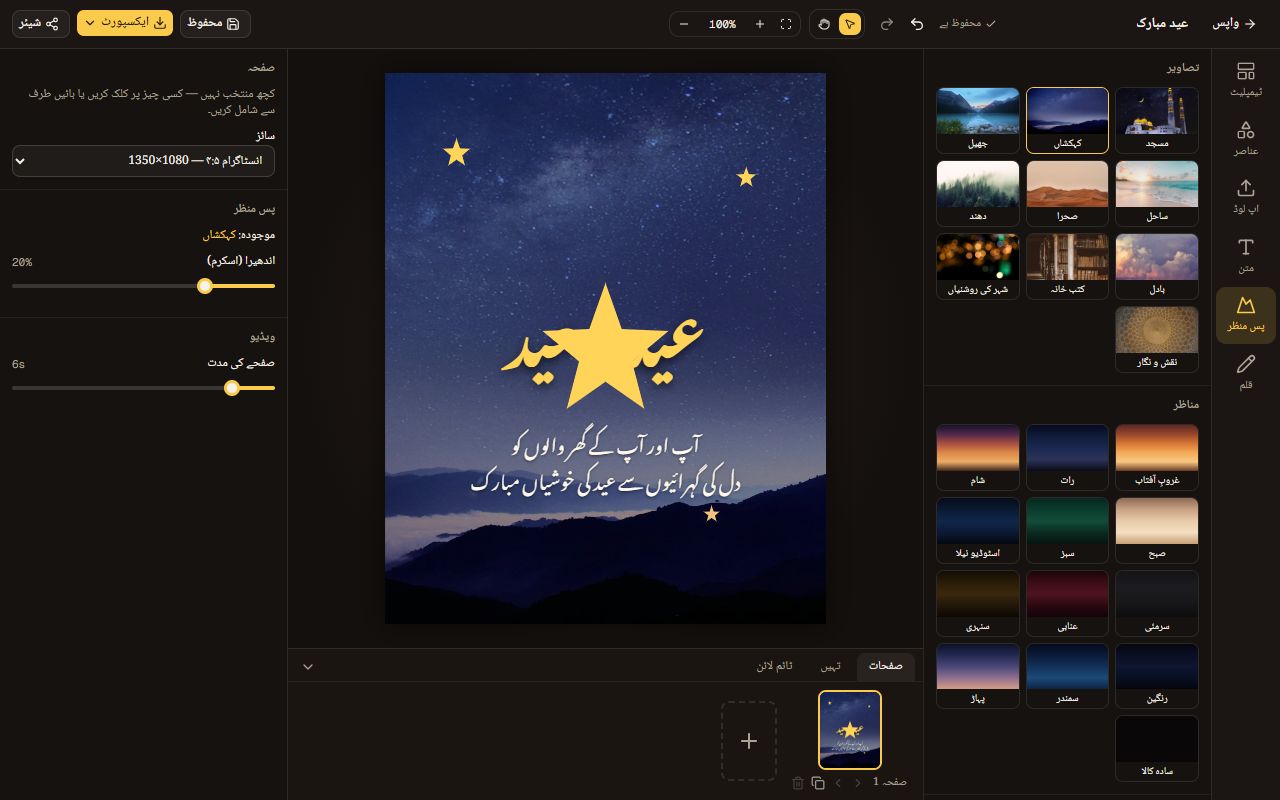Switch to the تہیں layers tab
Viewport: 1280px width, 800px height.
pyautogui.click(x=831, y=666)
